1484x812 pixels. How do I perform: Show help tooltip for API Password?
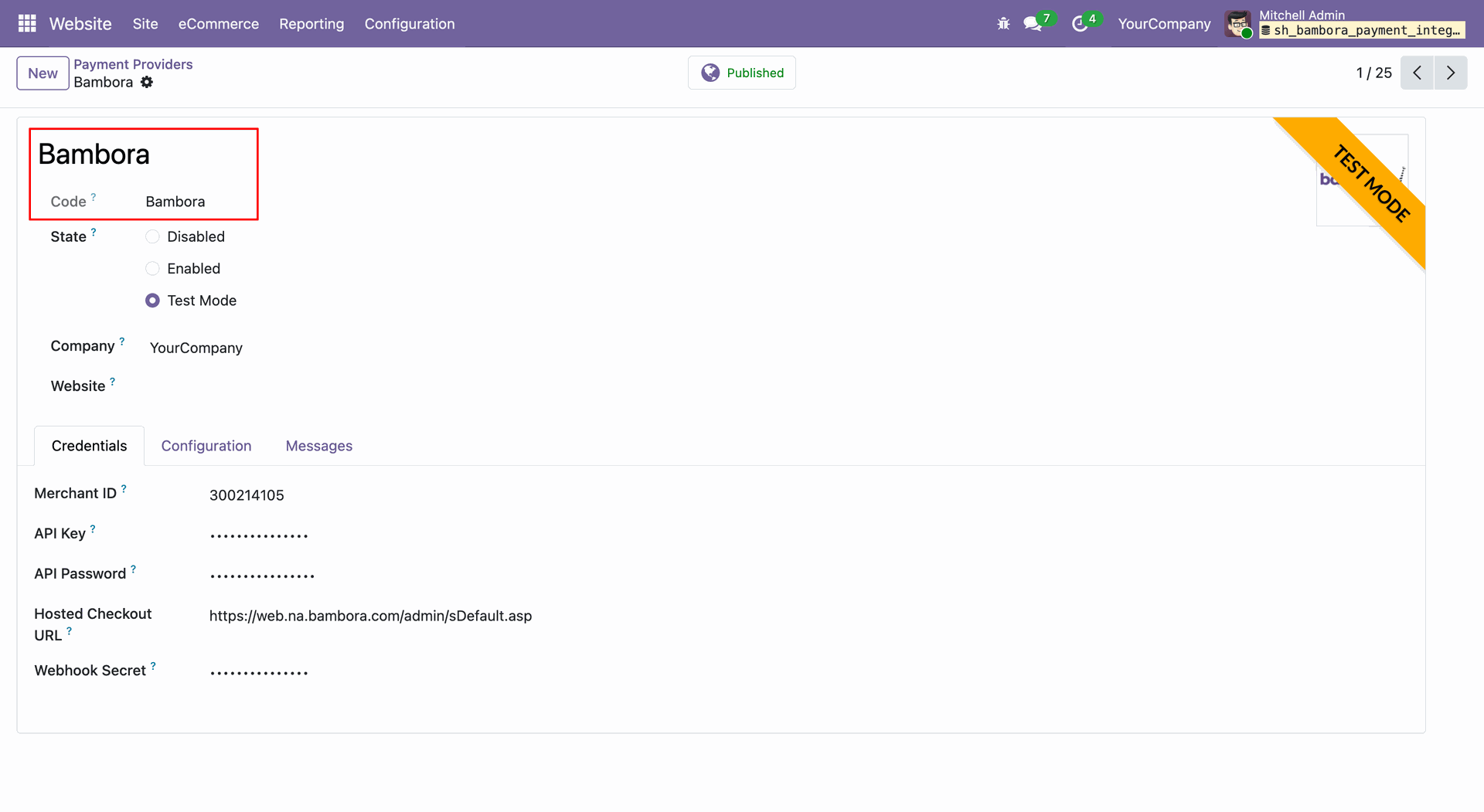(x=133, y=569)
